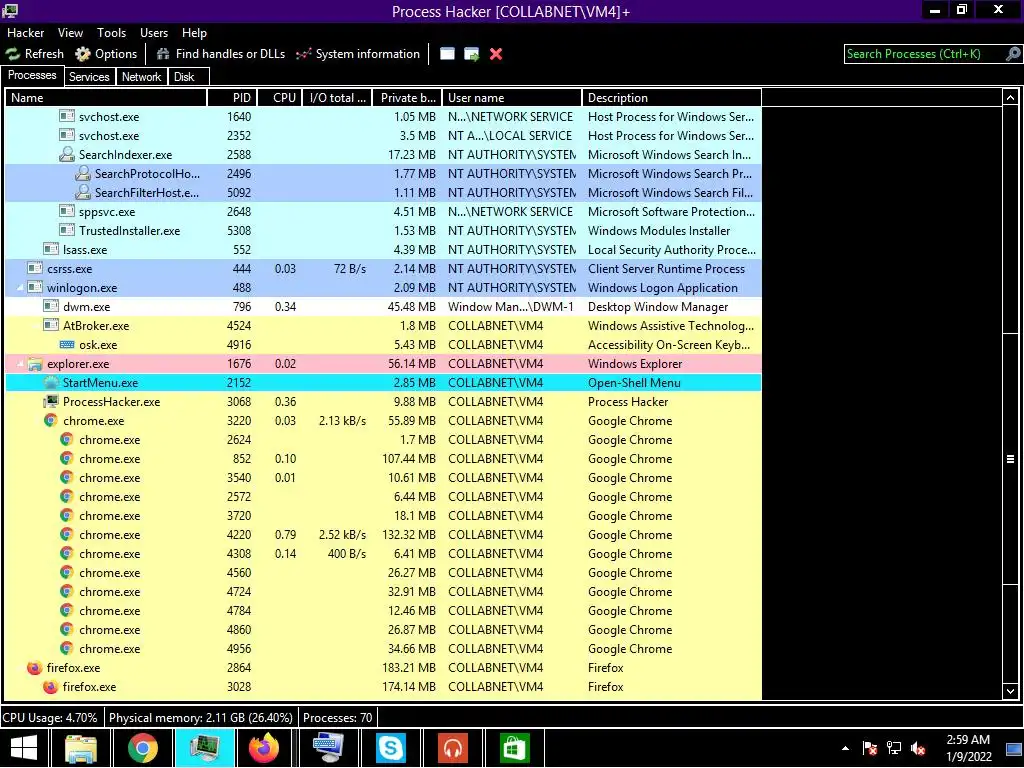Click the scrollbar down arrow

[1010, 691]
